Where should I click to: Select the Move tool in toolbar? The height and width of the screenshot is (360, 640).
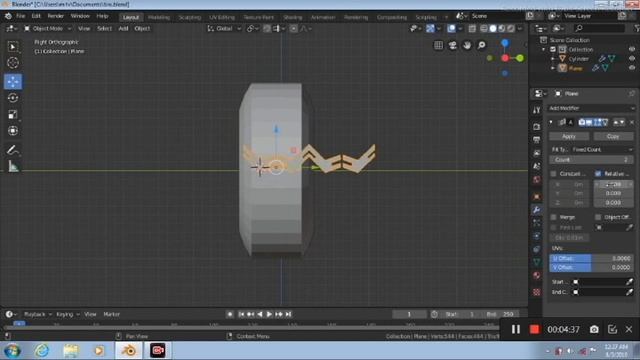[13, 82]
